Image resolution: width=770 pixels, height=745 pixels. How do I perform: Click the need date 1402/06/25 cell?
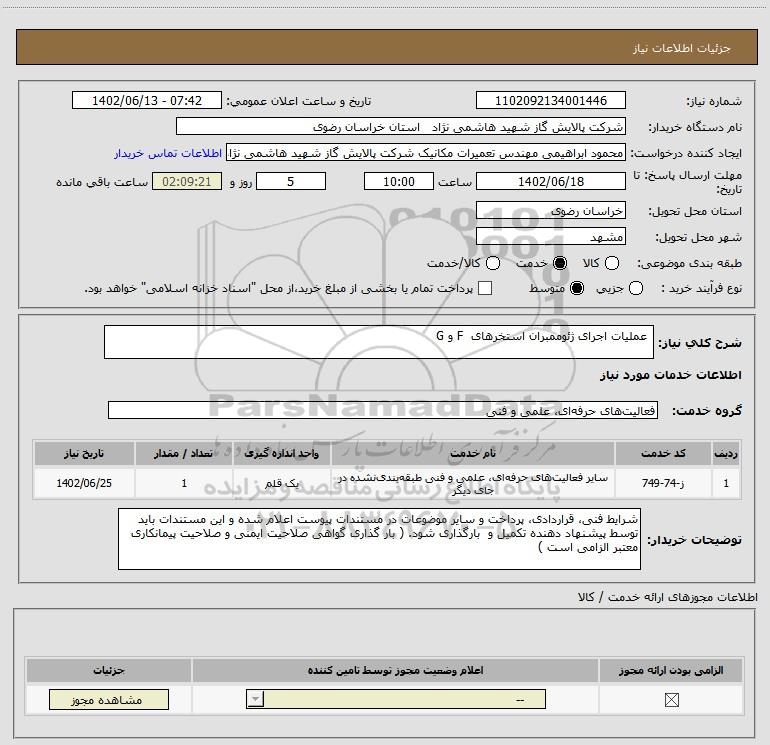[x=84, y=483]
